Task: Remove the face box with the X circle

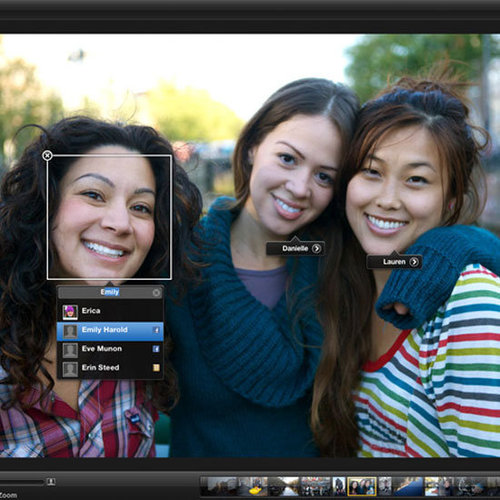Action: pos(47,155)
